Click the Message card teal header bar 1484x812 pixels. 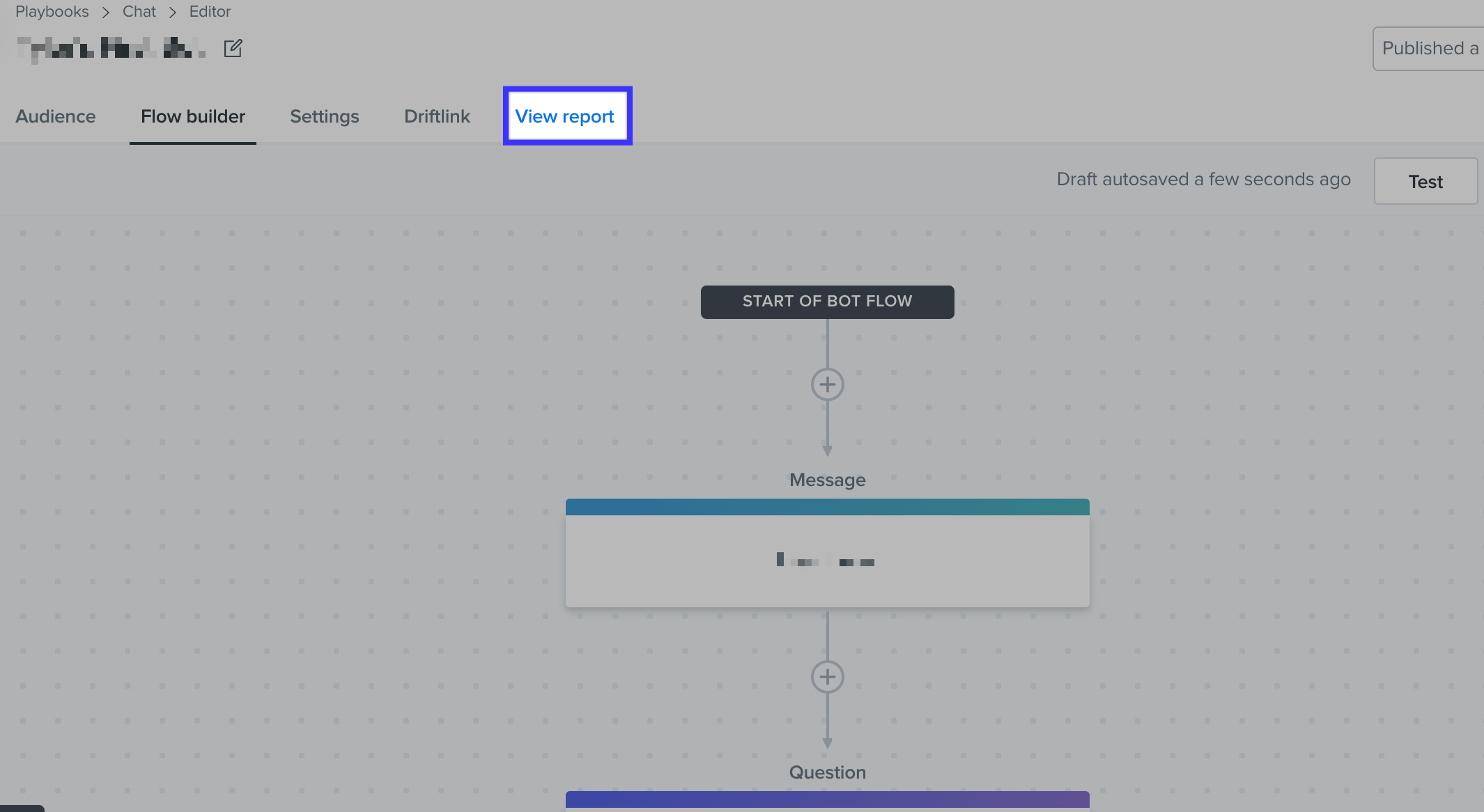(827, 507)
